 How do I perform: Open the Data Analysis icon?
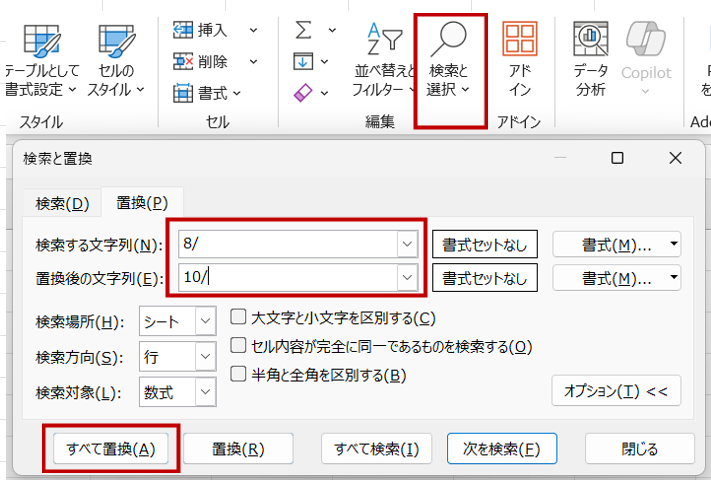click(591, 40)
